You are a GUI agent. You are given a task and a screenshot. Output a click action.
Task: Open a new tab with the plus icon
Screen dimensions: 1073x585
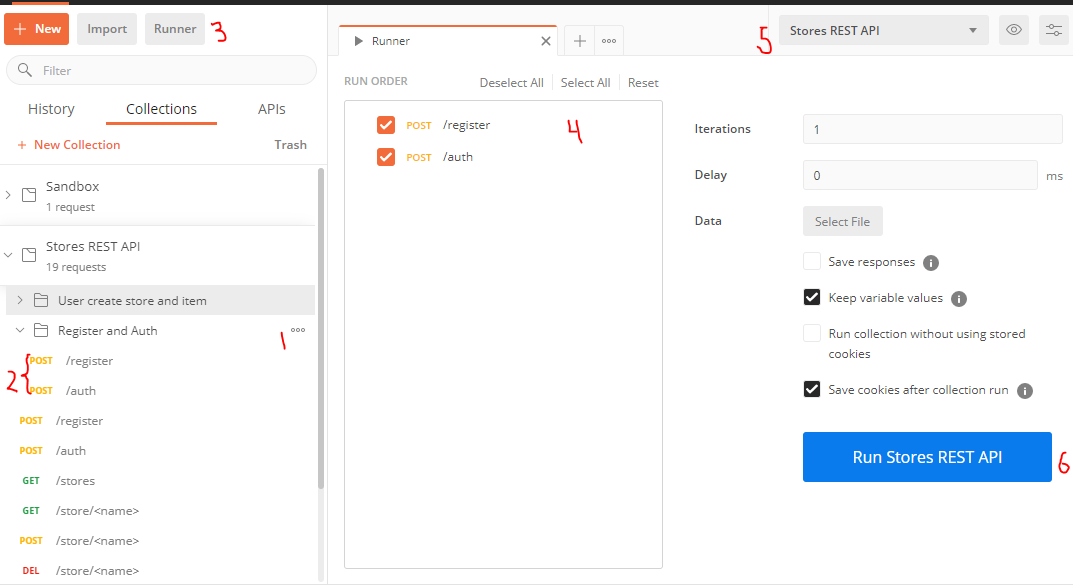point(580,41)
